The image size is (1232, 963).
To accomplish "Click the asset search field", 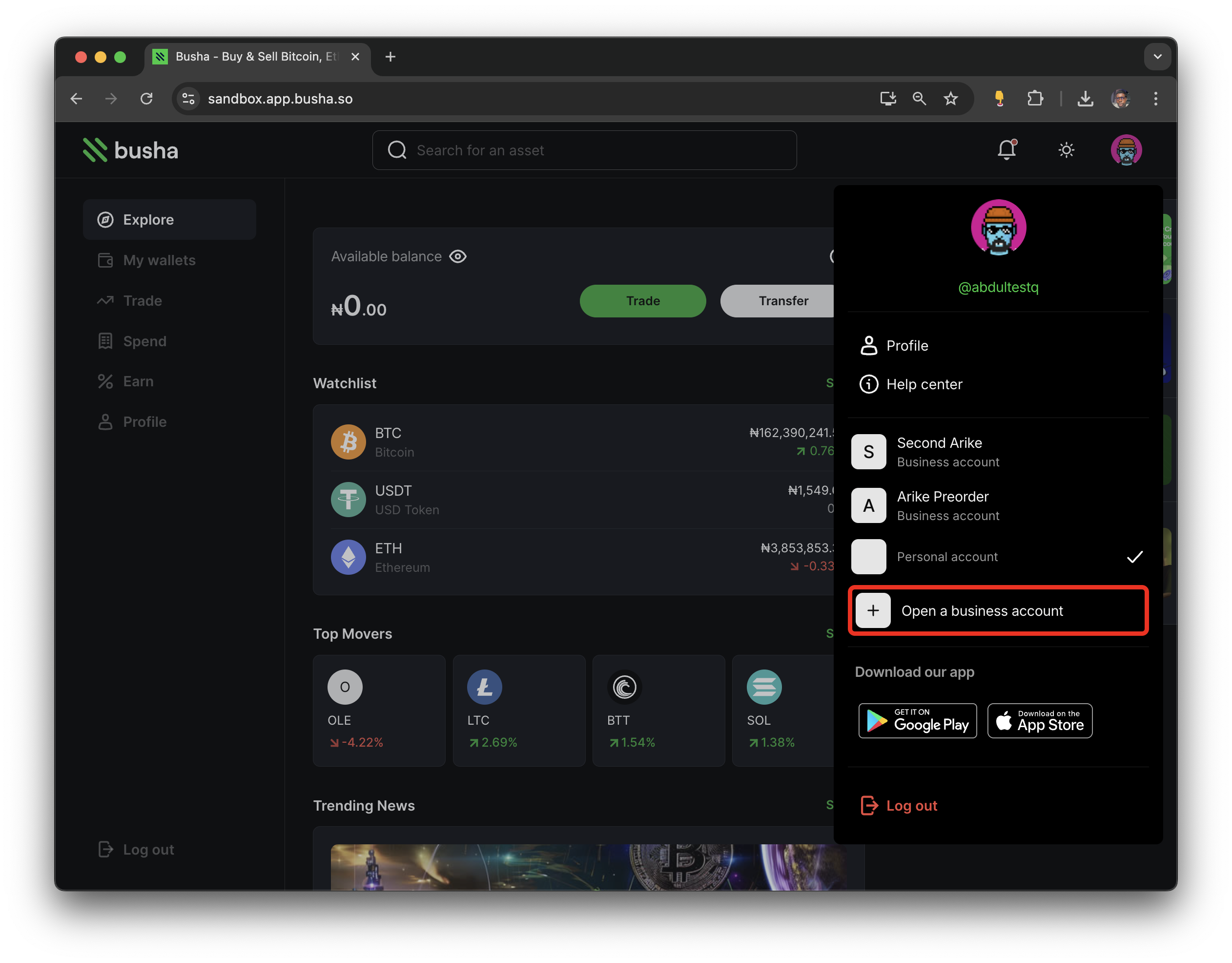I will [x=584, y=150].
